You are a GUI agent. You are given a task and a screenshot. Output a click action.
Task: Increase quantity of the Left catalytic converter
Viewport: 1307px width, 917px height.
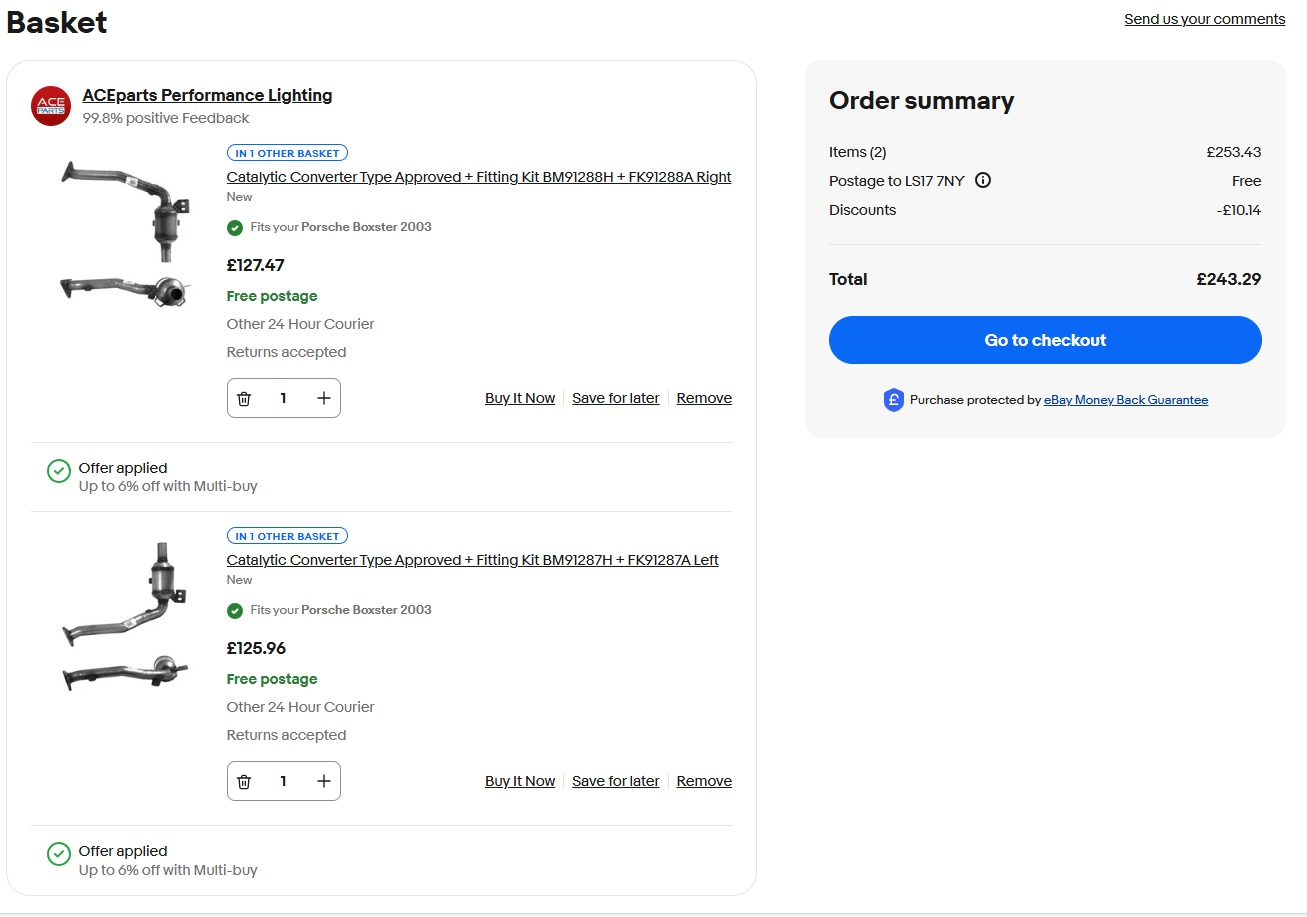pyautogui.click(x=323, y=781)
